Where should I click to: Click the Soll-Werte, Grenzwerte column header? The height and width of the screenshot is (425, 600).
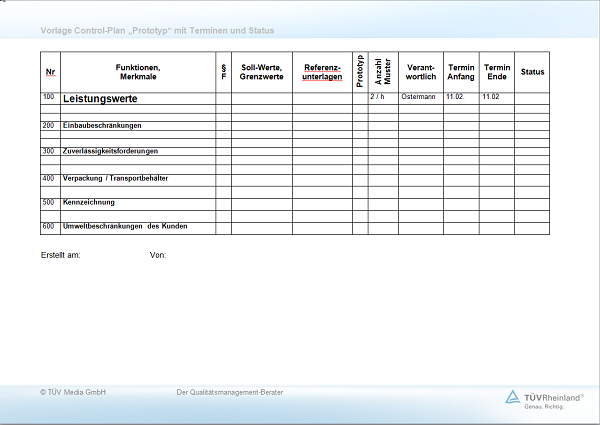coord(262,72)
